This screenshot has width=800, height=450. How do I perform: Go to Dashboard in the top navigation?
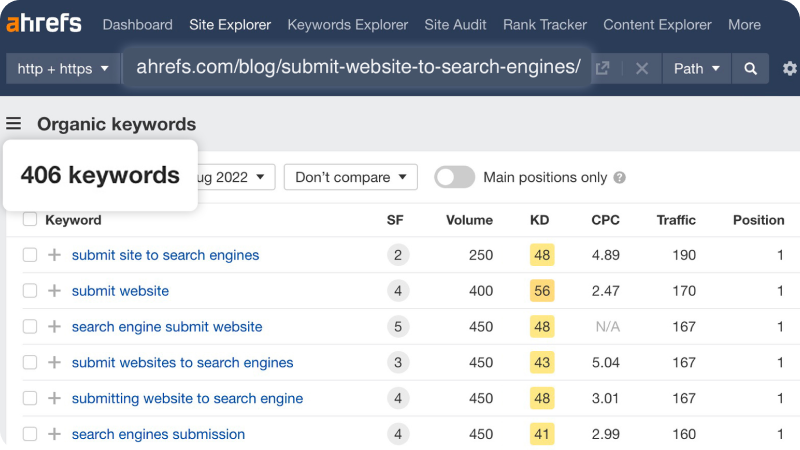point(137,24)
